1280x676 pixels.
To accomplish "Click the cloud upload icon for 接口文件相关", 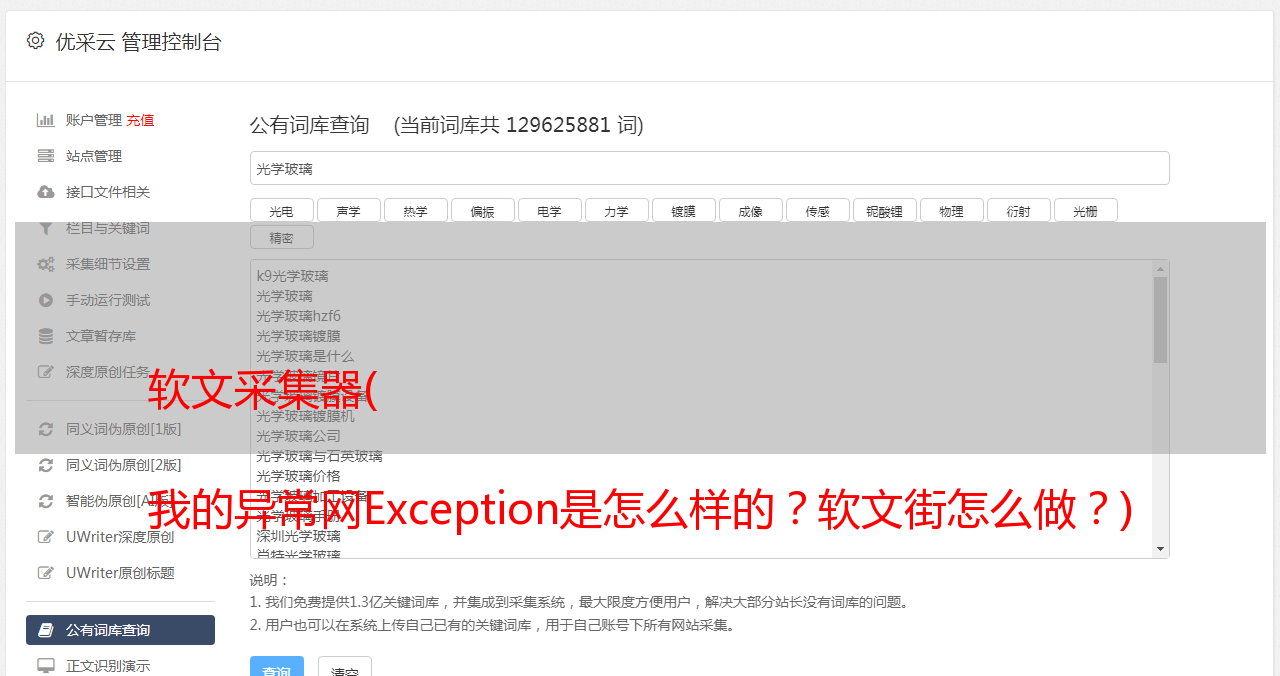I will coord(46,192).
